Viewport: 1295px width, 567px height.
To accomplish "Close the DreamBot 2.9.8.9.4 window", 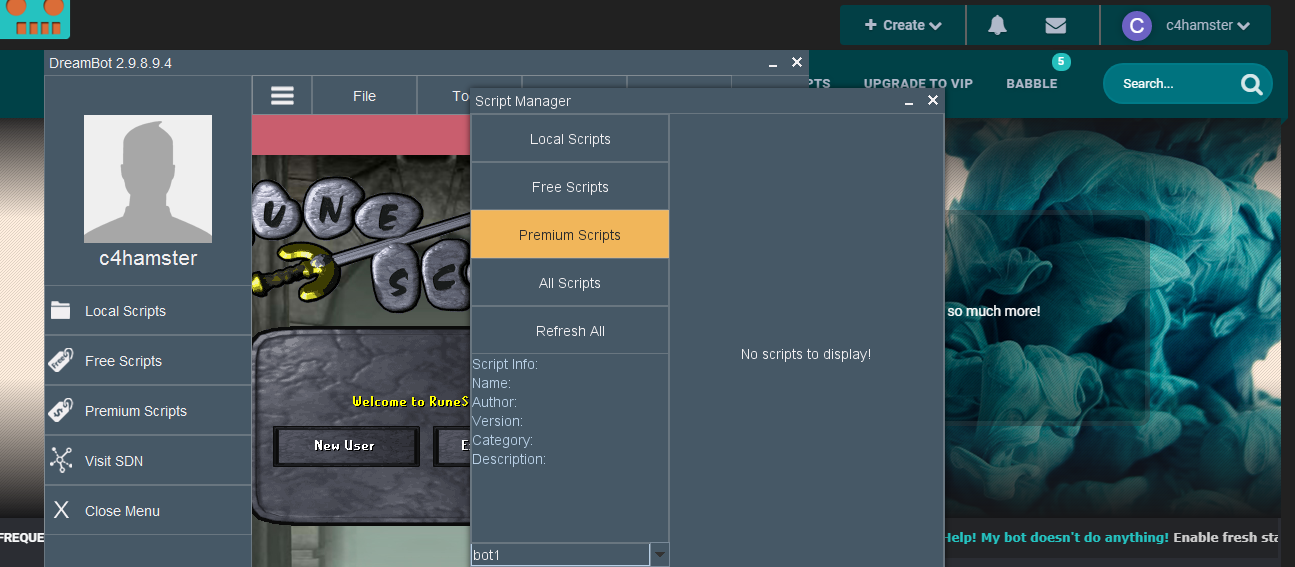I will pyautogui.click(x=797, y=62).
